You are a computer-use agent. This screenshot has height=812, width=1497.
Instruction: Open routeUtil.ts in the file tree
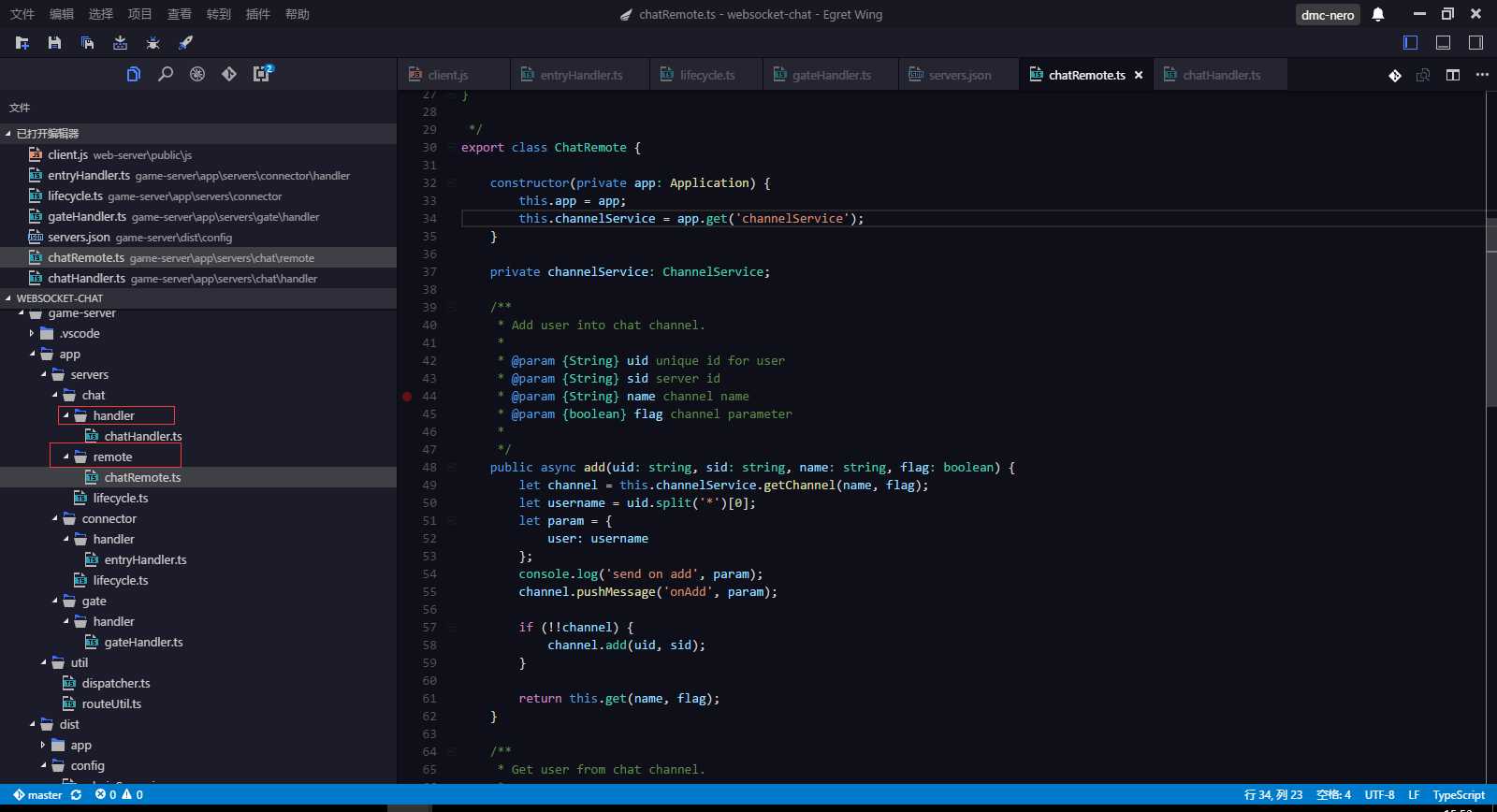pos(111,704)
